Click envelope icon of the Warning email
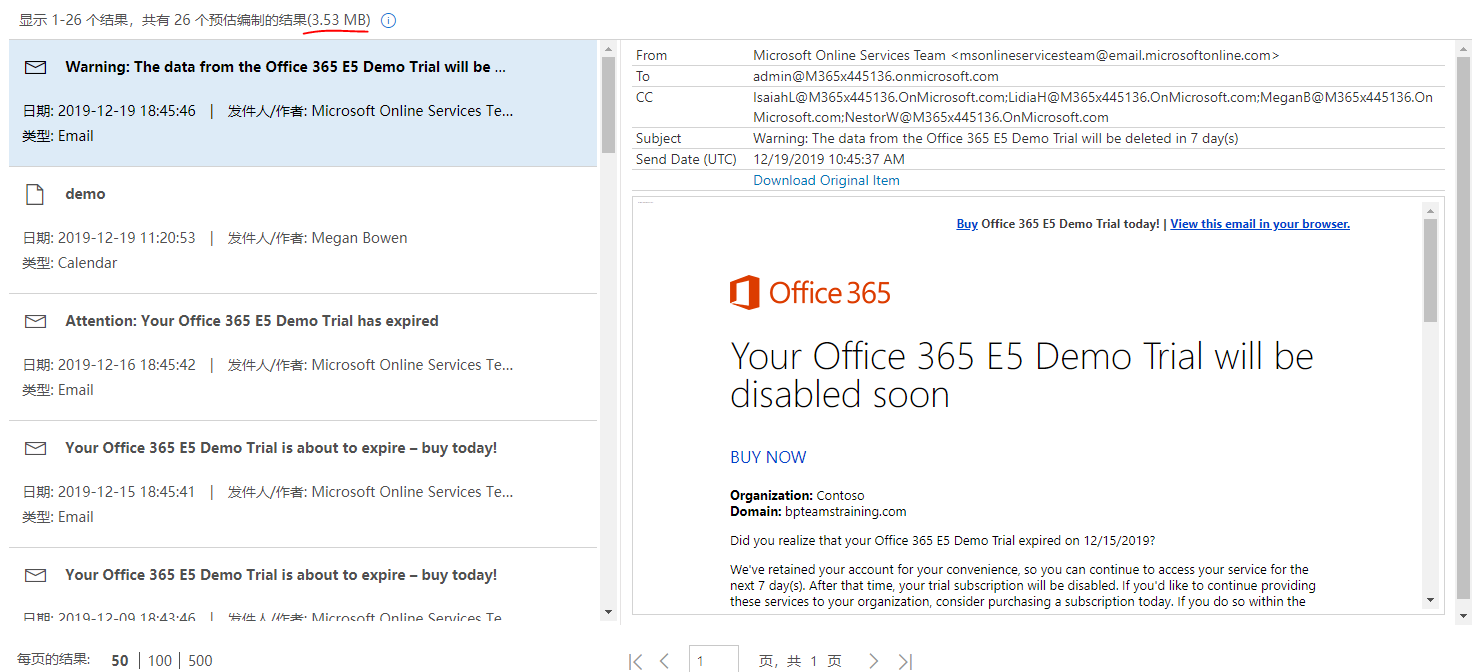The width and height of the screenshot is (1476, 672). point(36,67)
